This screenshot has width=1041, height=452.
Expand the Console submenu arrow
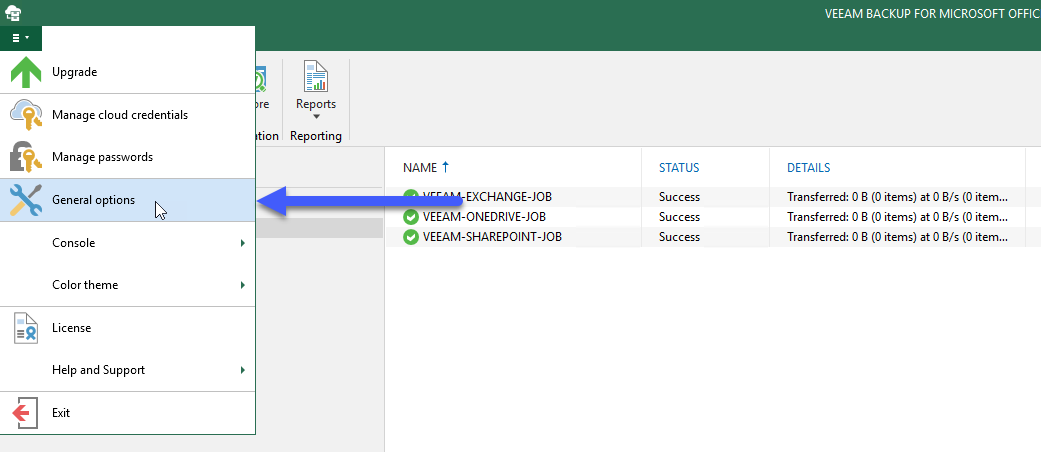click(x=243, y=243)
